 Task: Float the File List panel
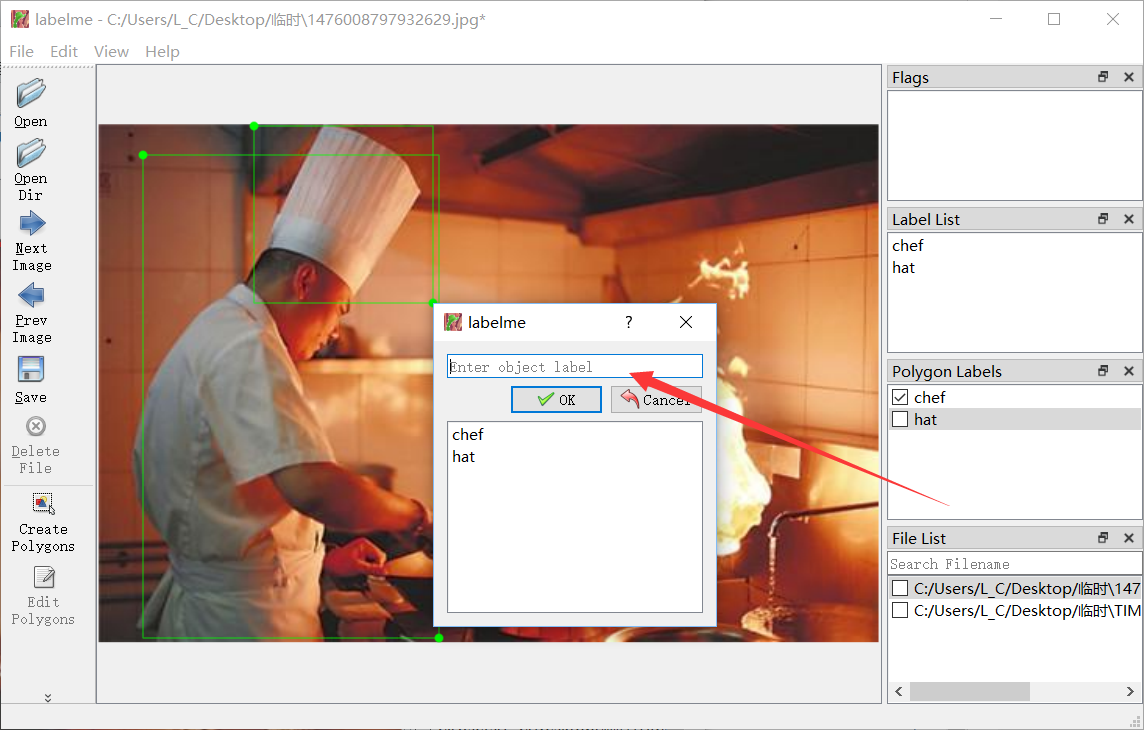click(1103, 537)
